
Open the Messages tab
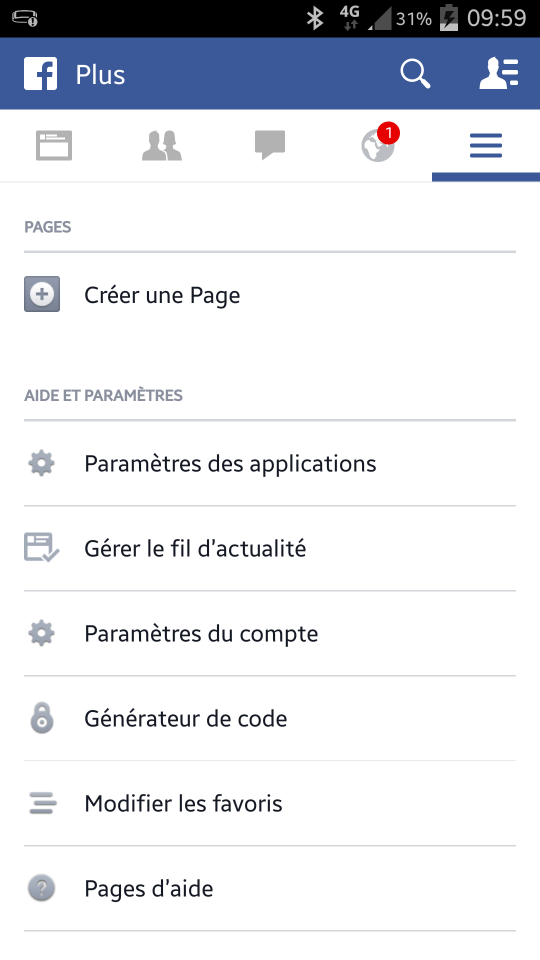270,146
